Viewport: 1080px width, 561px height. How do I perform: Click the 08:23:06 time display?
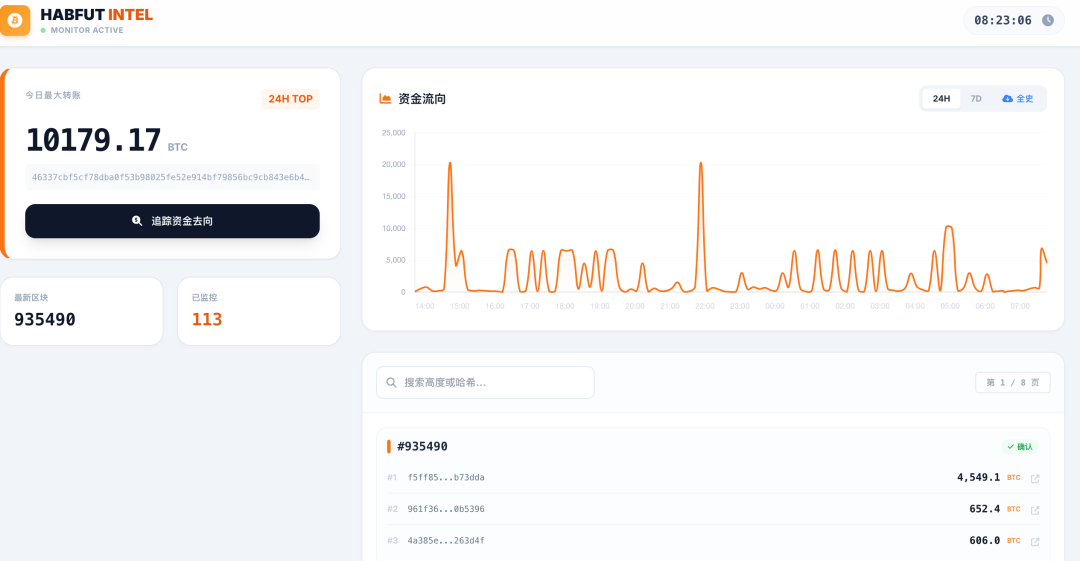coord(1003,20)
